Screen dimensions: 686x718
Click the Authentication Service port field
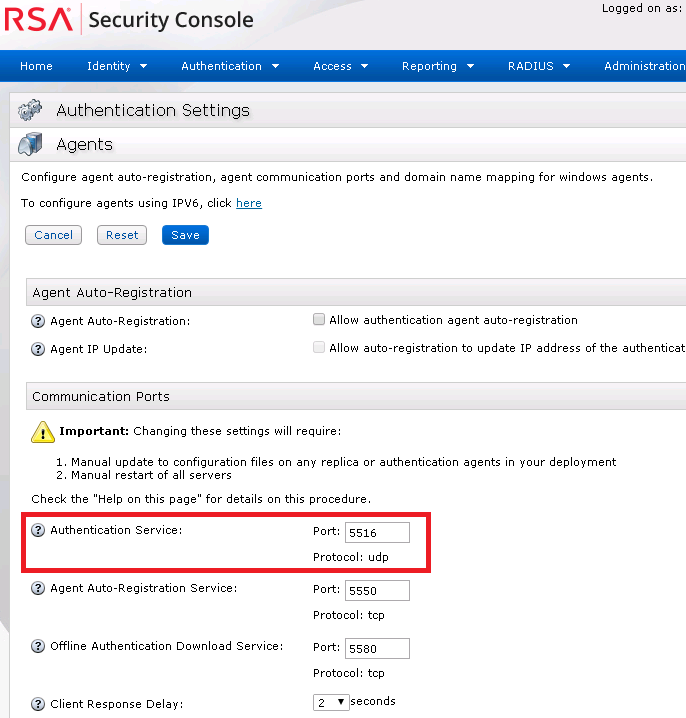(377, 532)
